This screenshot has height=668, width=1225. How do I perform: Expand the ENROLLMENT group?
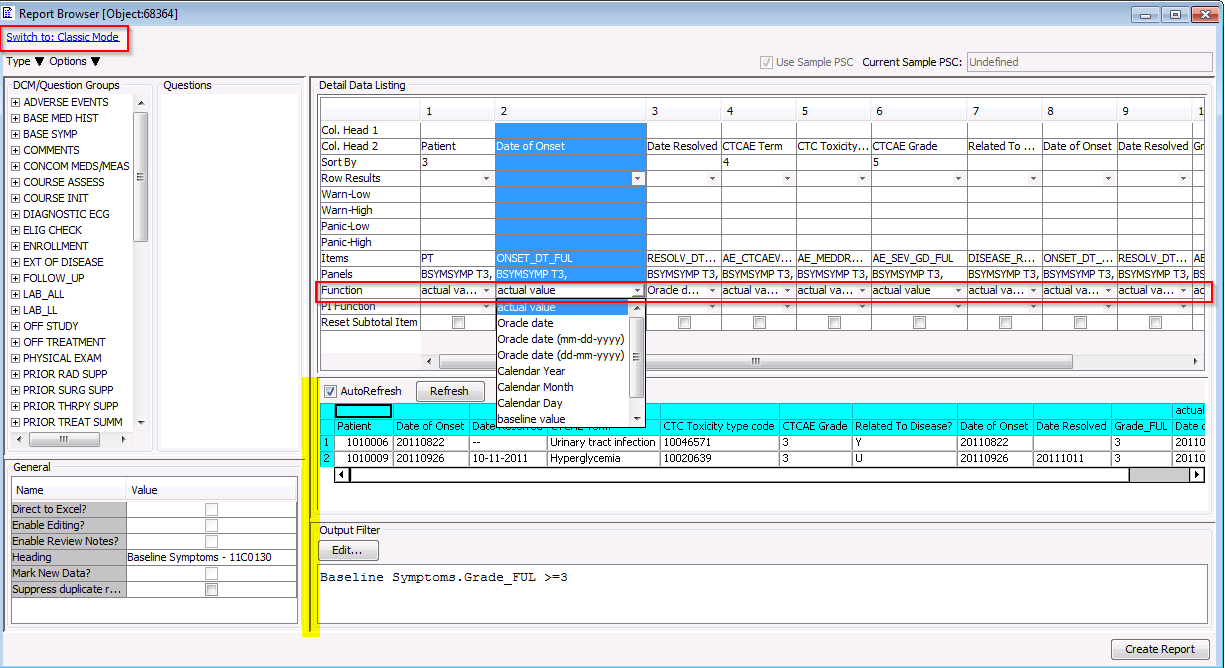tap(16, 246)
